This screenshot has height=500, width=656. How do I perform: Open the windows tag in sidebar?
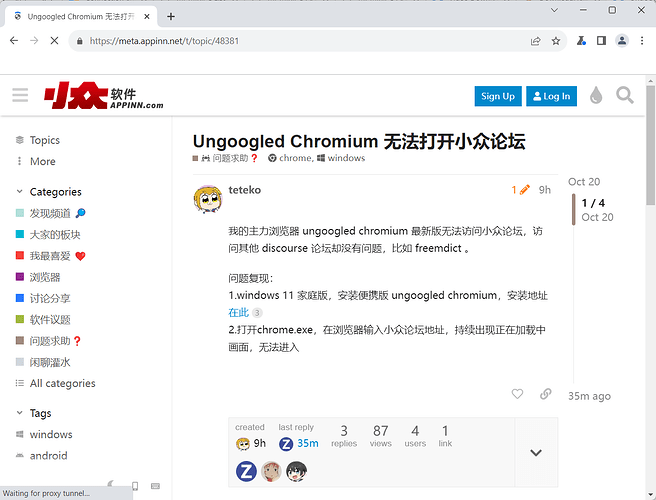[51, 434]
